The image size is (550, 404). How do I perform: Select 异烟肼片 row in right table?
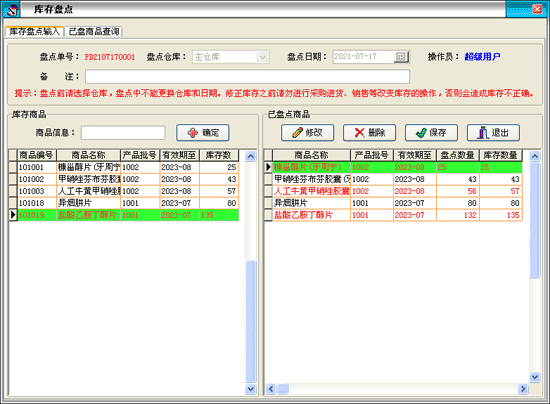click(x=397, y=203)
